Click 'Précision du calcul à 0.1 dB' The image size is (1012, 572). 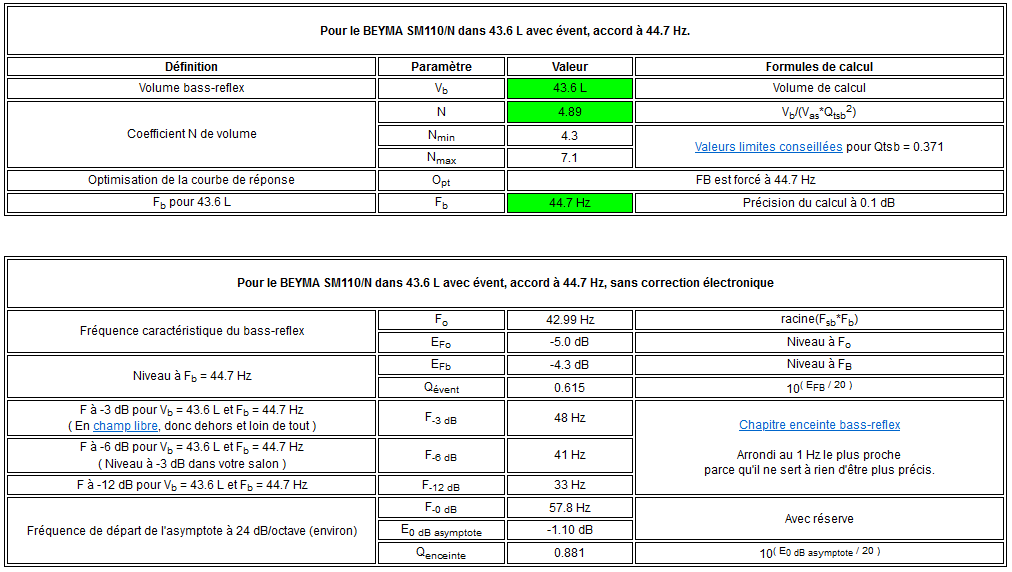click(x=818, y=203)
